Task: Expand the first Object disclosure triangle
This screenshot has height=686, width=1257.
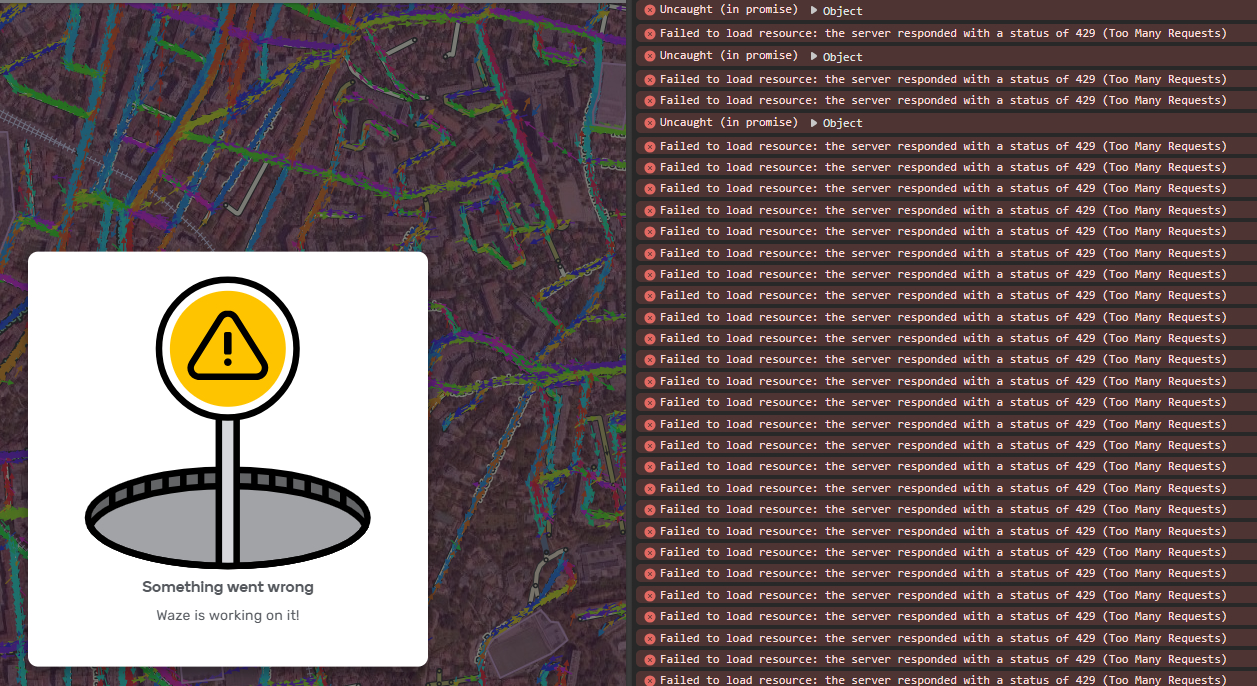Action: click(814, 11)
